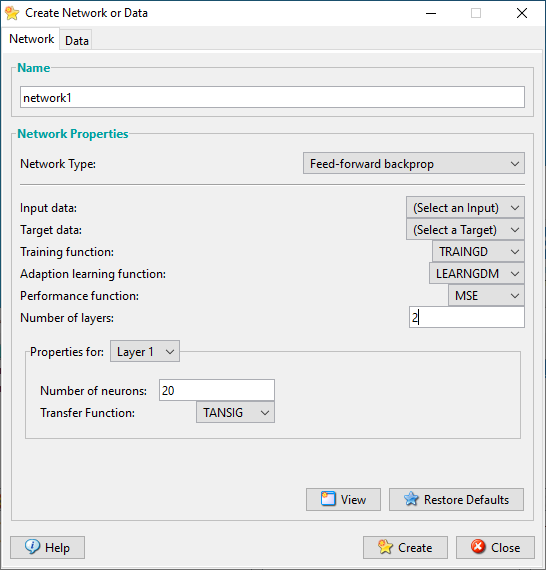Click the 'Adaption learning function:' label

point(93,274)
